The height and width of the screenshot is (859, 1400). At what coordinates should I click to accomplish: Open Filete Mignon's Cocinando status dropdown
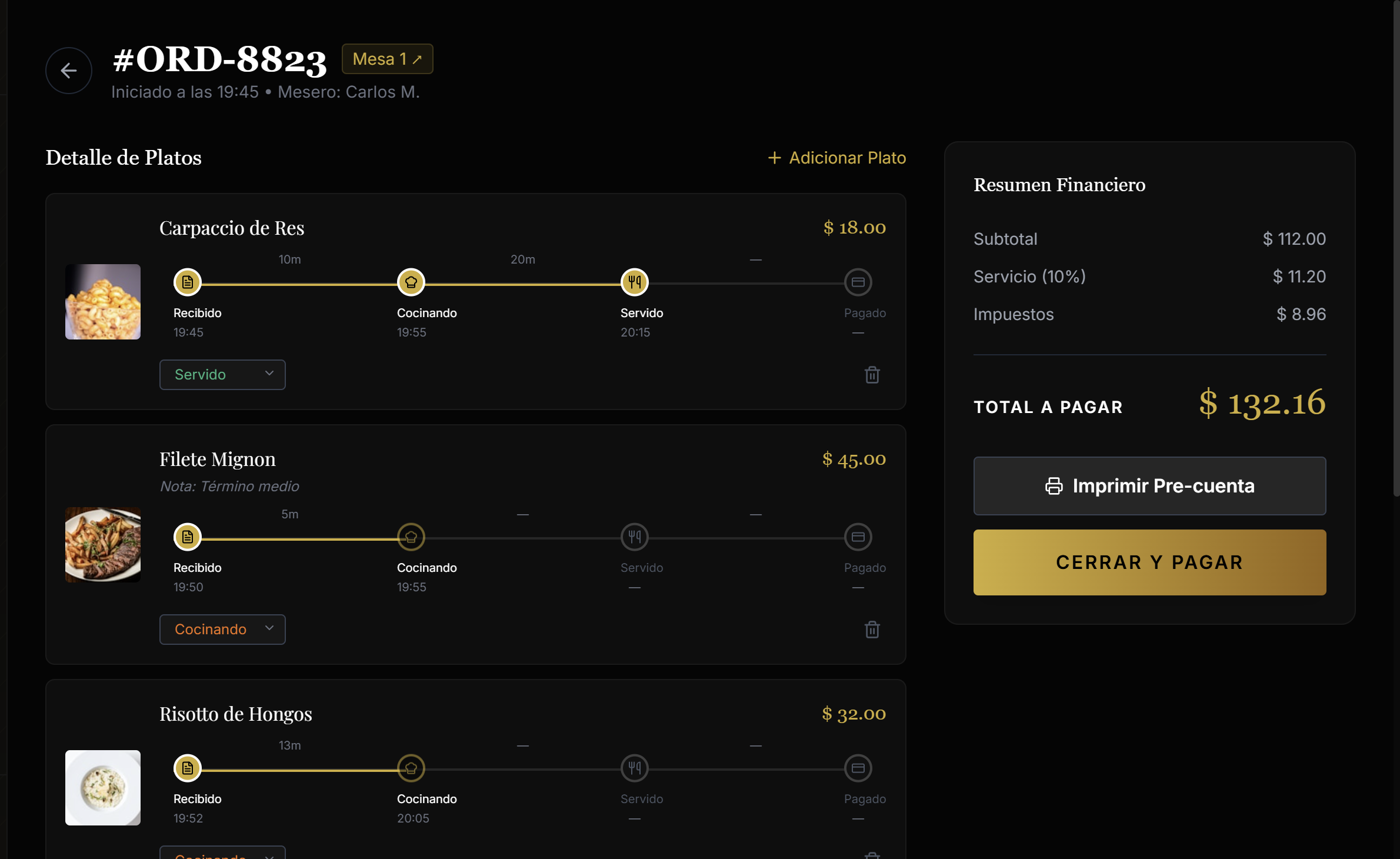[x=222, y=630]
